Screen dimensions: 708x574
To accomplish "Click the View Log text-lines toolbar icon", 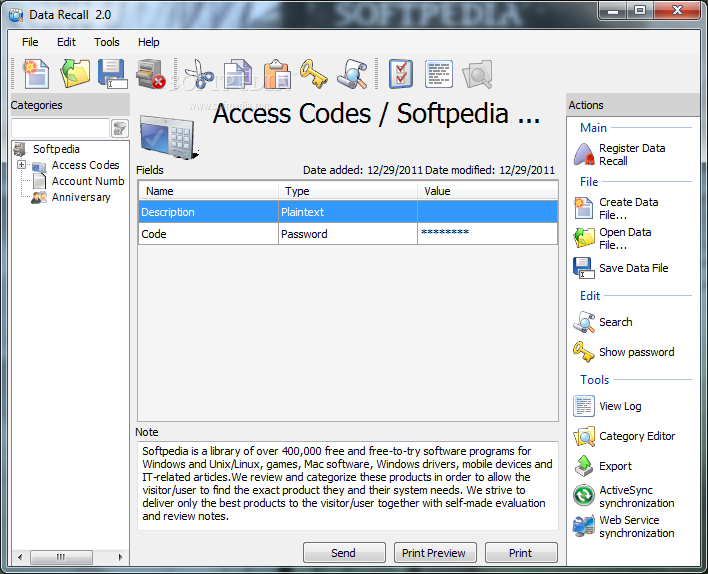I will pyautogui.click(x=438, y=74).
